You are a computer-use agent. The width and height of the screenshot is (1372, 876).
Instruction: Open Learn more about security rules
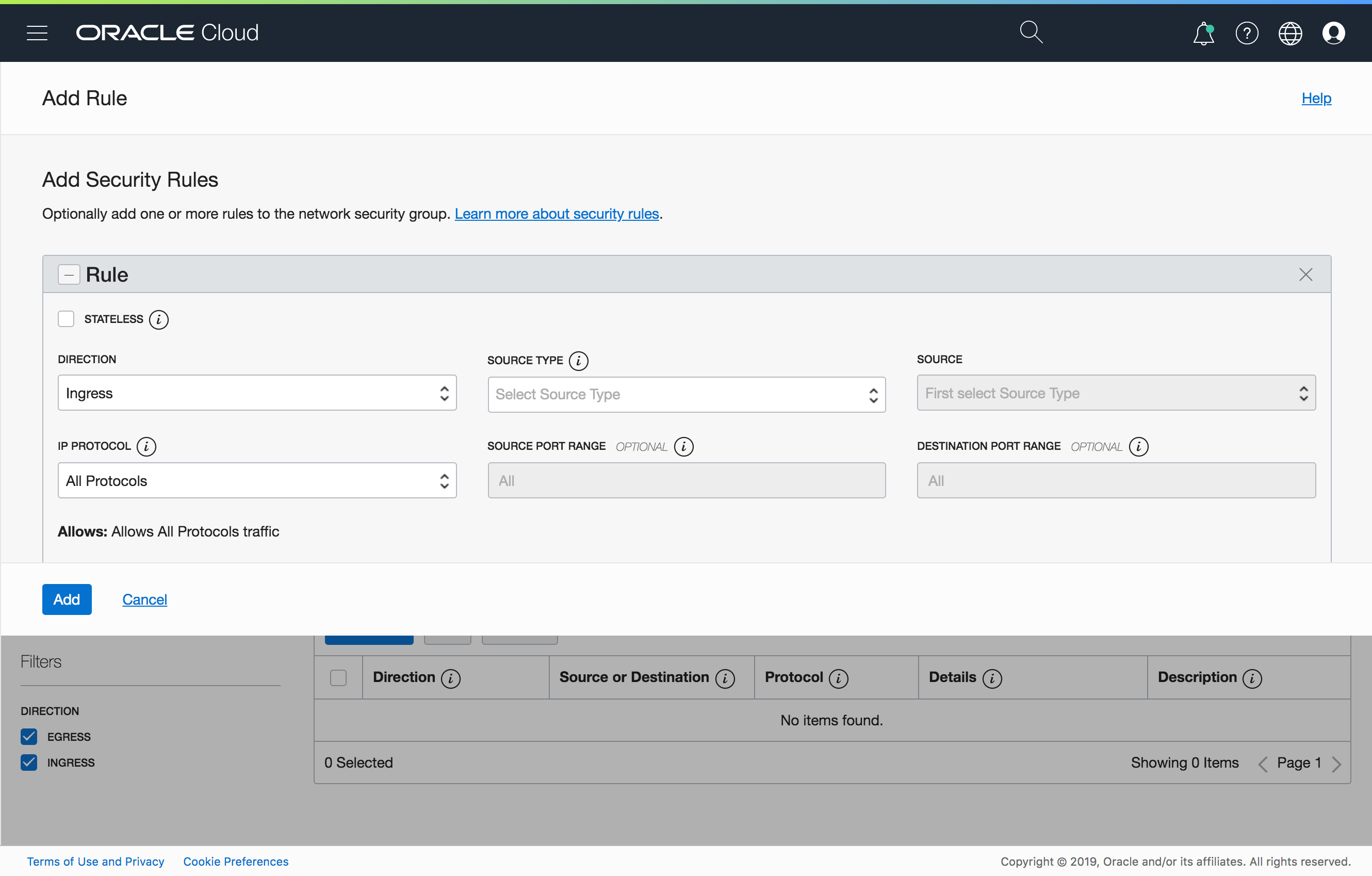(556, 214)
